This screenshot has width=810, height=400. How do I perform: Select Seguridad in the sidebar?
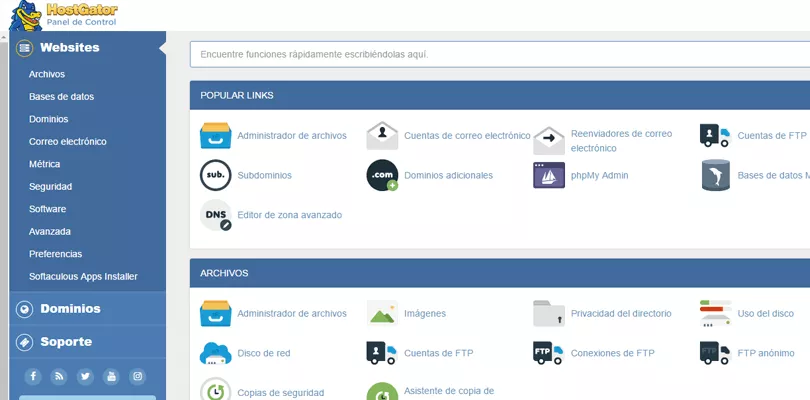pyautogui.click(x=51, y=187)
